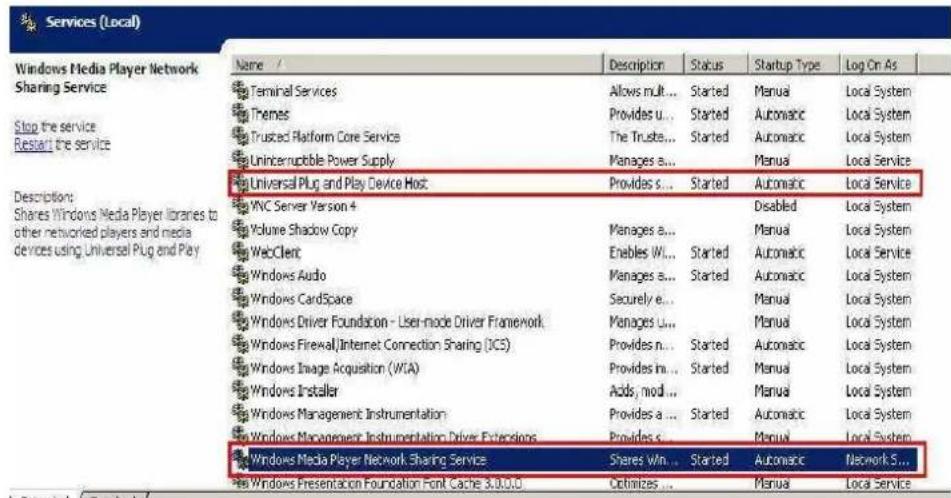Click the Services (Local) header icon
Viewport: 951px width, 498px height.
coord(28,22)
